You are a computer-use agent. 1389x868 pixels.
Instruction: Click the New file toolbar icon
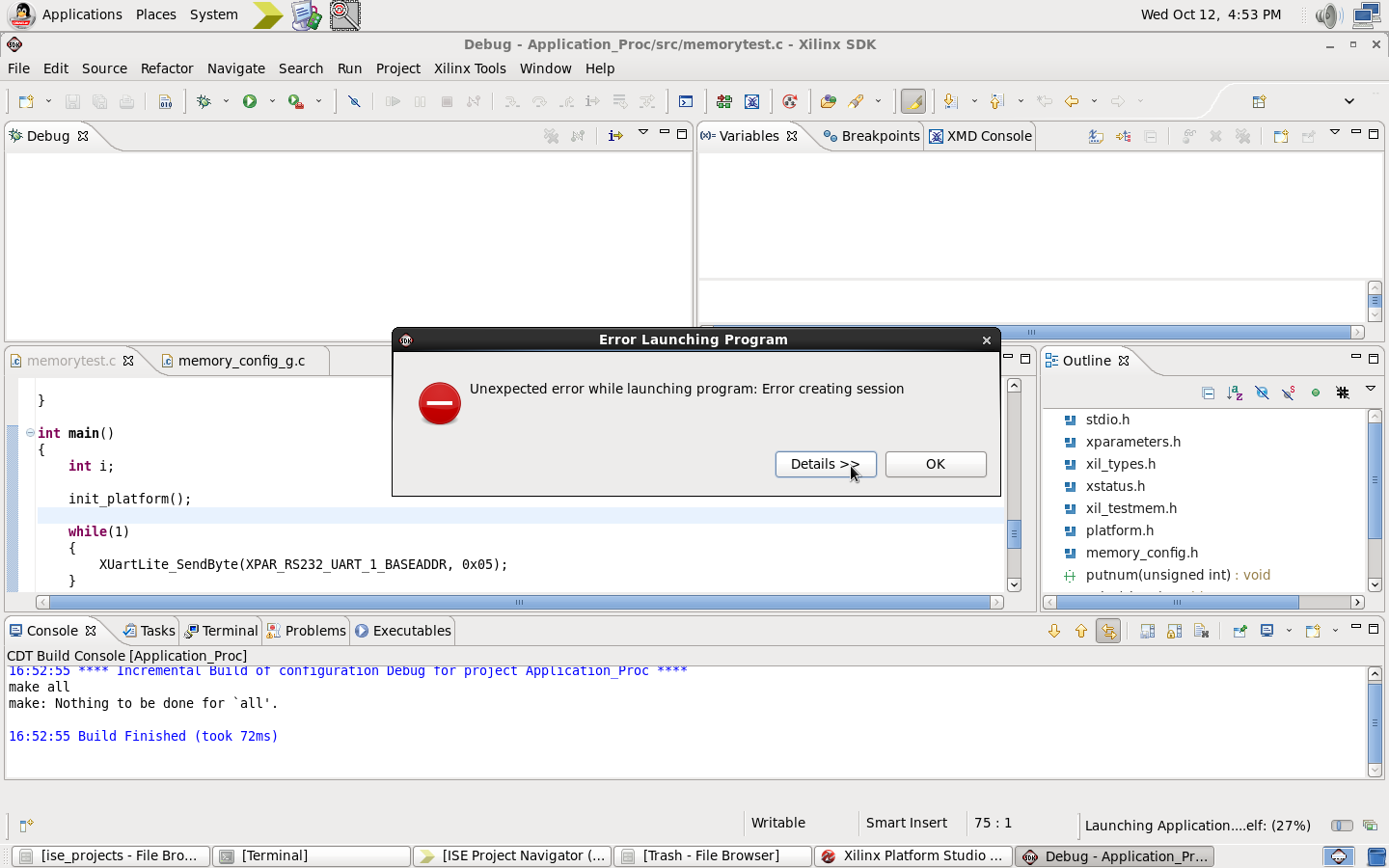(25, 101)
